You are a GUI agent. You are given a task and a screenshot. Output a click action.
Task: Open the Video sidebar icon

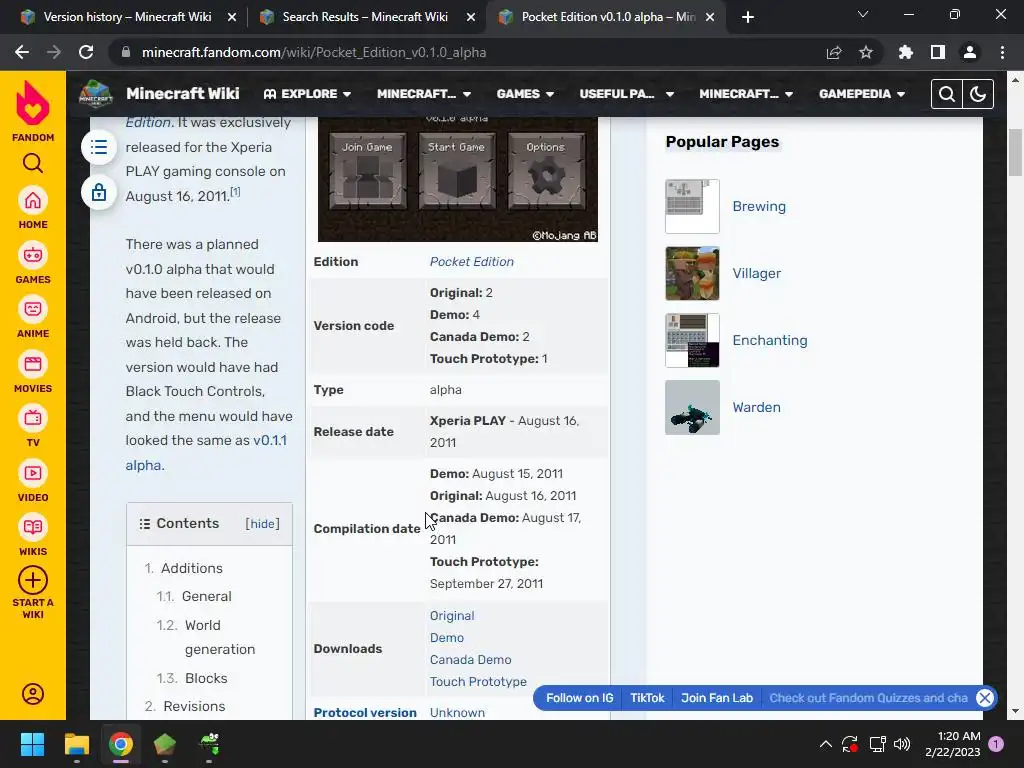point(33,473)
